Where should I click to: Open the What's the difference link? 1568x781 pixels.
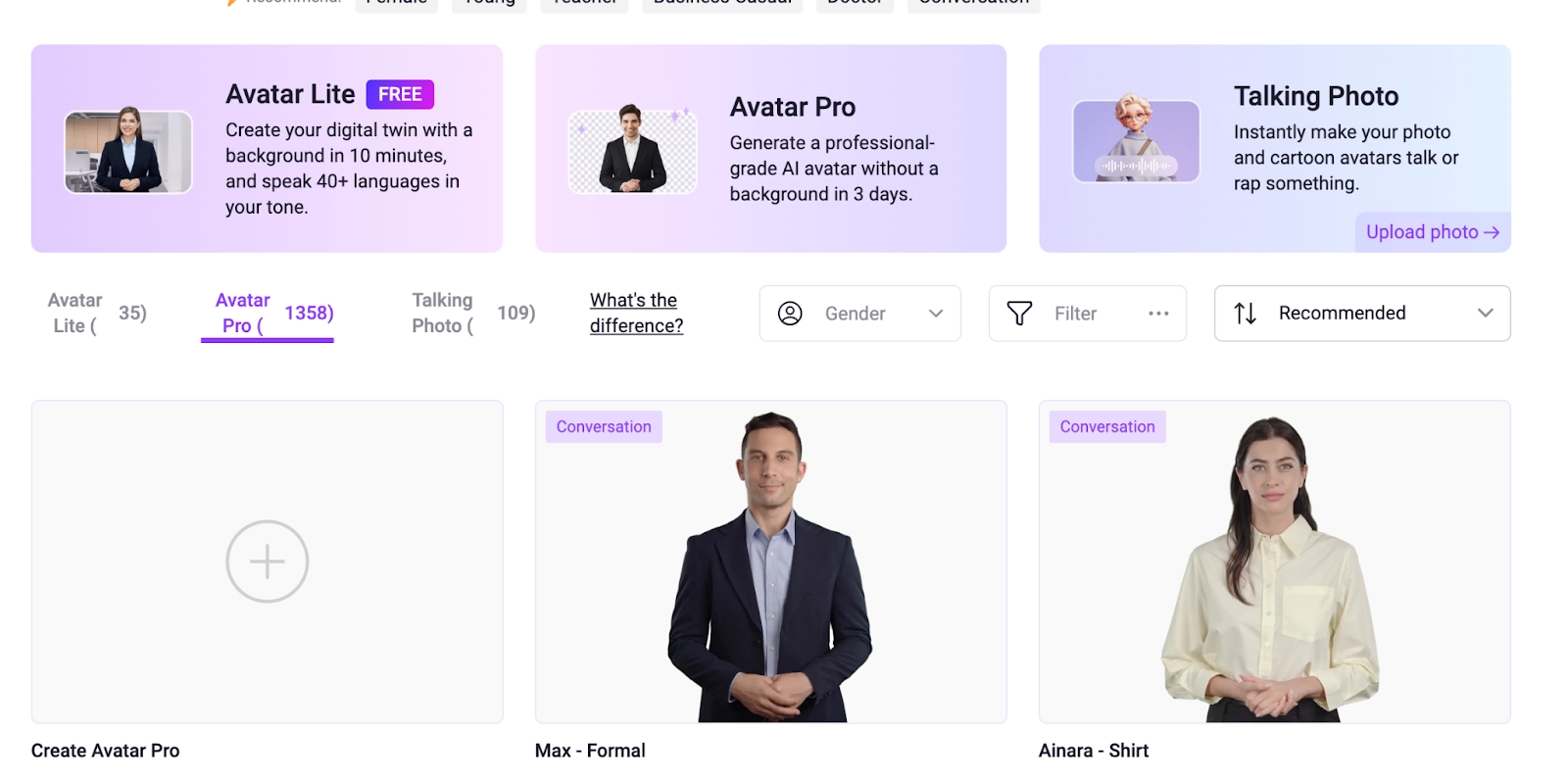[636, 314]
